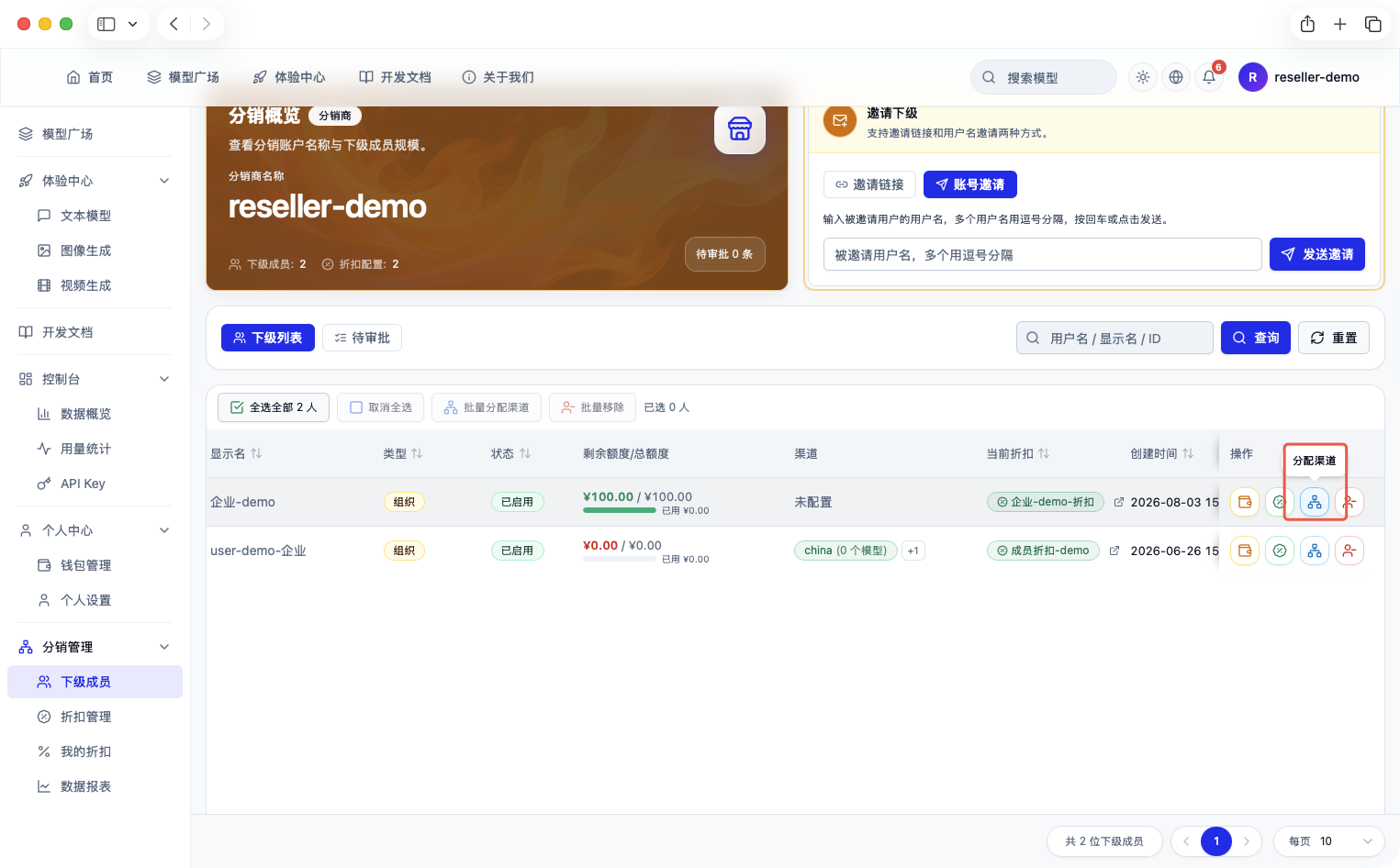
Task: Sort by 显示名 column sort icon
Action: point(256,453)
